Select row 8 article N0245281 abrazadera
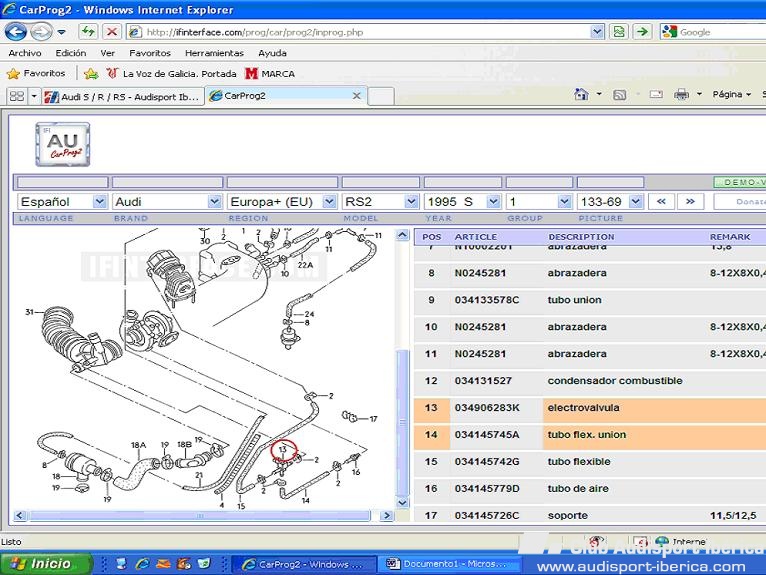The width and height of the screenshot is (766, 575). coord(590,273)
